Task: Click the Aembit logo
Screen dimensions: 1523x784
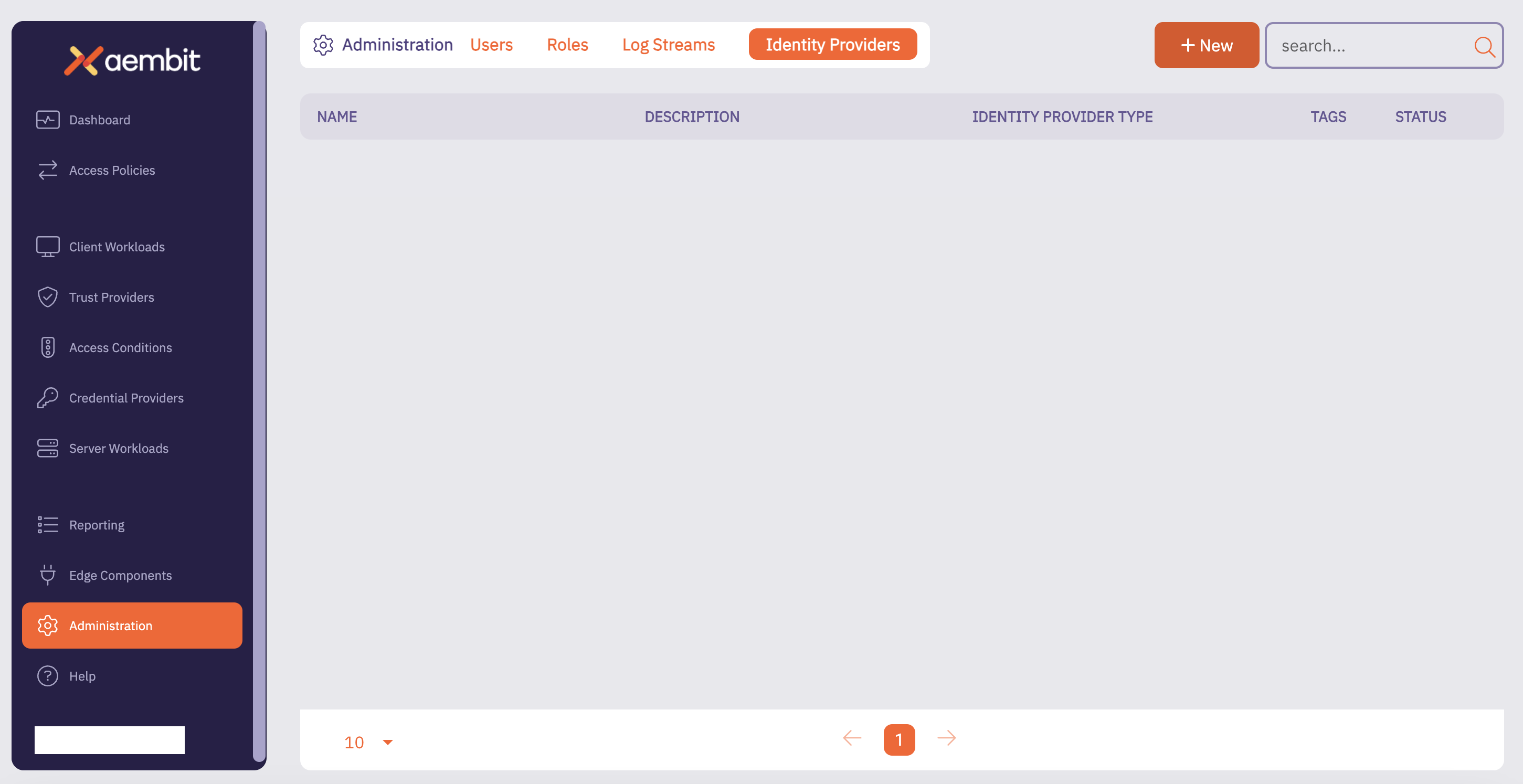Action: [132, 60]
